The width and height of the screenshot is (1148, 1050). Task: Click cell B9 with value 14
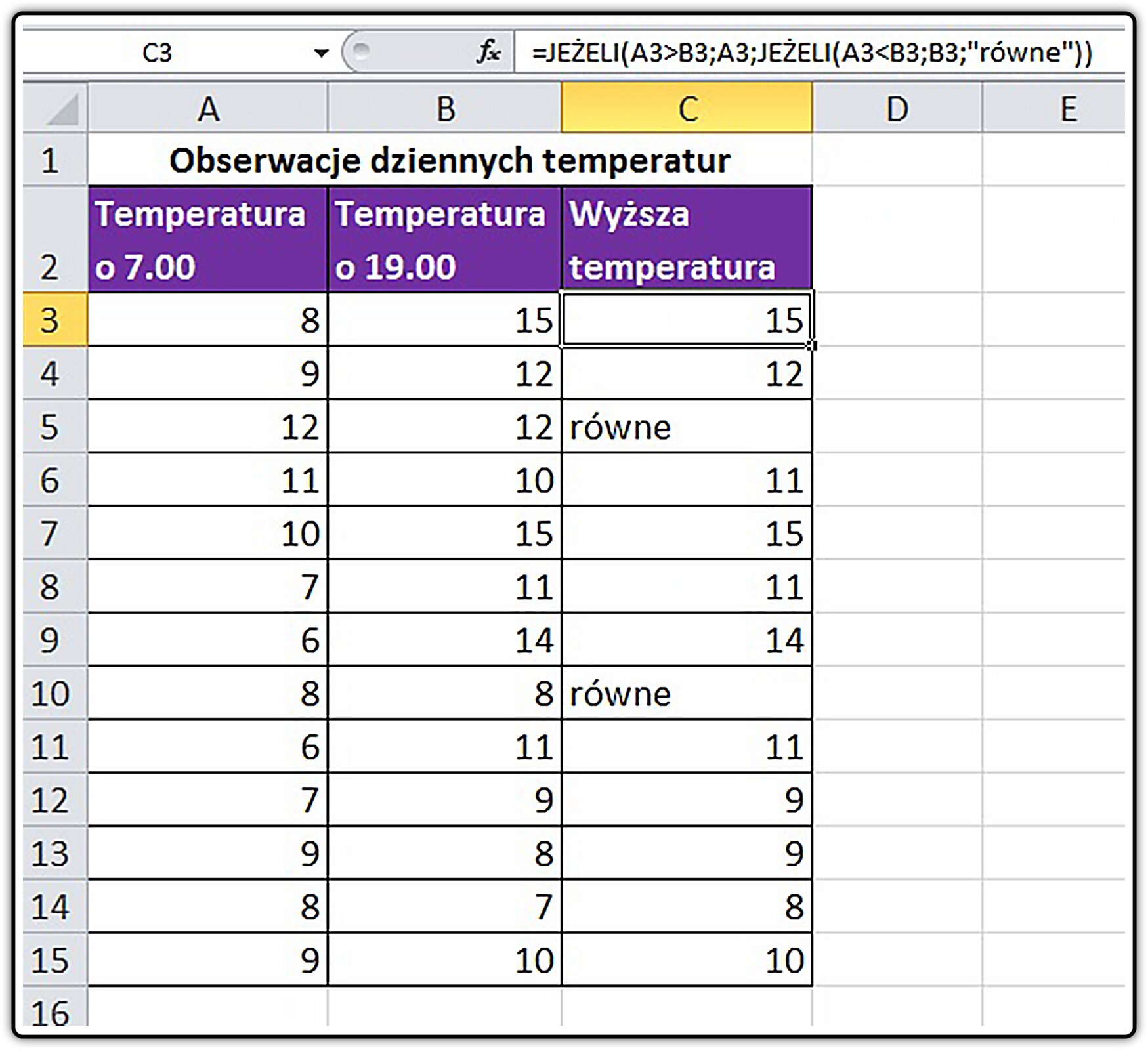445,640
